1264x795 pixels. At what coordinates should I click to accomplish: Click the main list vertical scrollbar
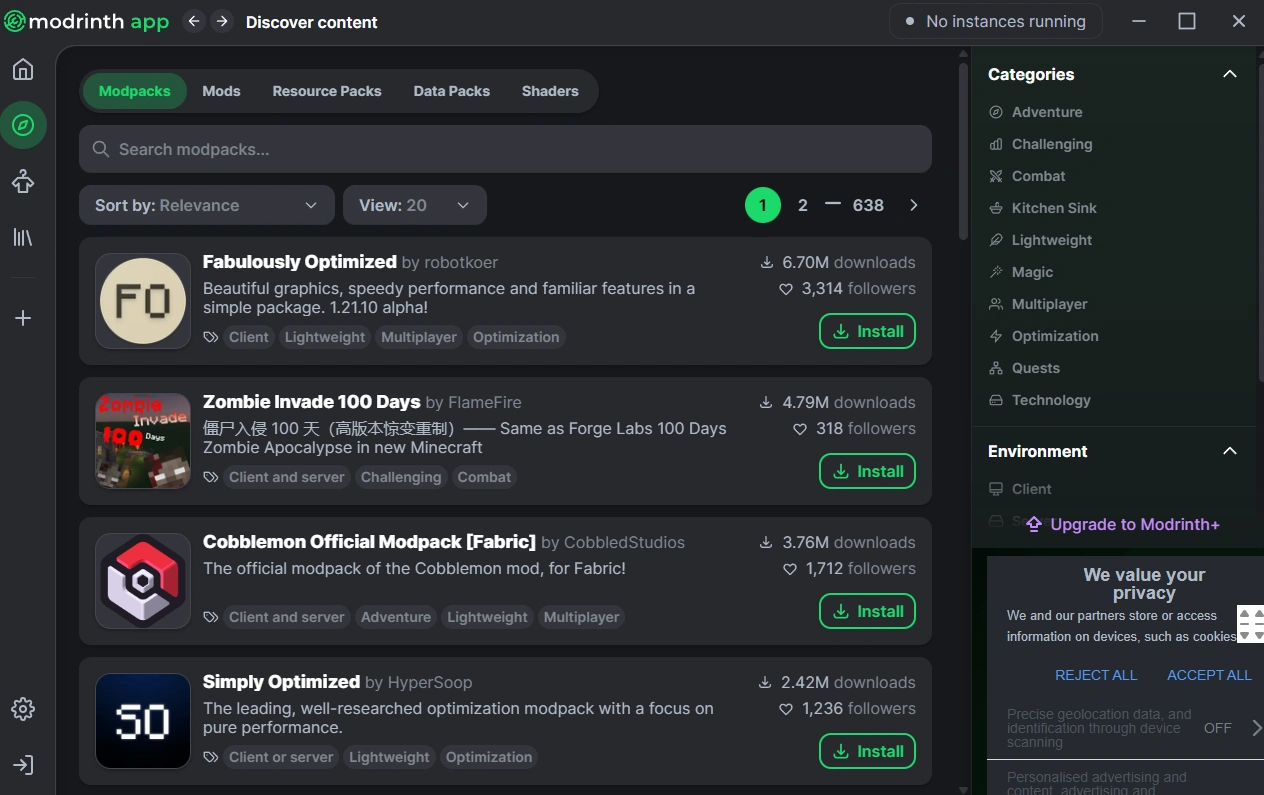(x=963, y=150)
